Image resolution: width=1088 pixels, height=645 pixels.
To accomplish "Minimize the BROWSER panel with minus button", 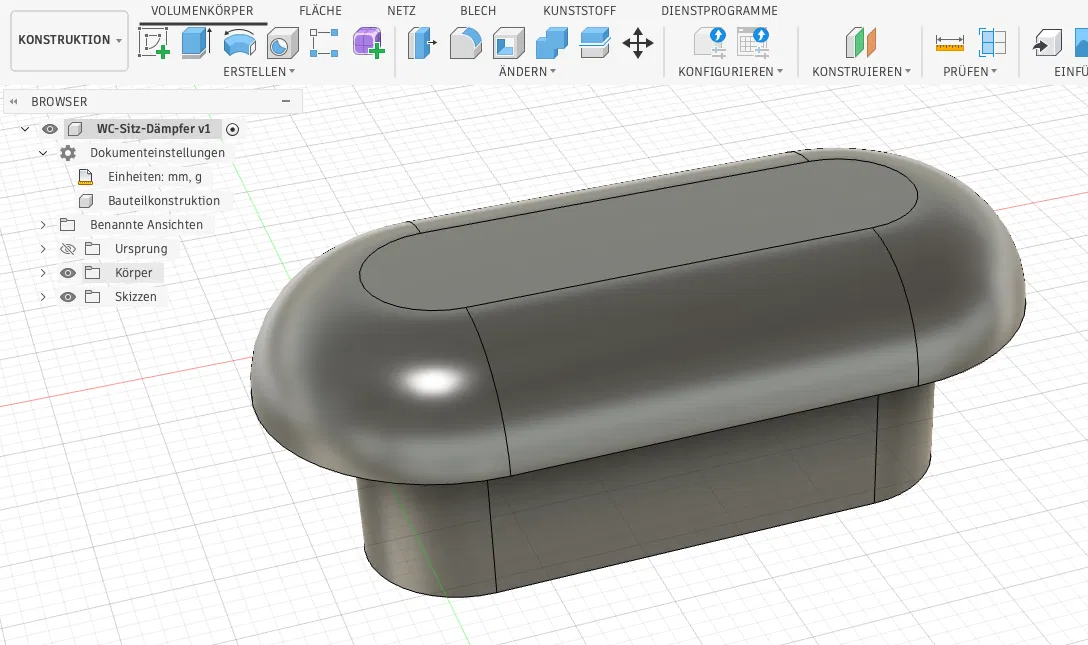I will pyautogui.click(x=286, y=101).
